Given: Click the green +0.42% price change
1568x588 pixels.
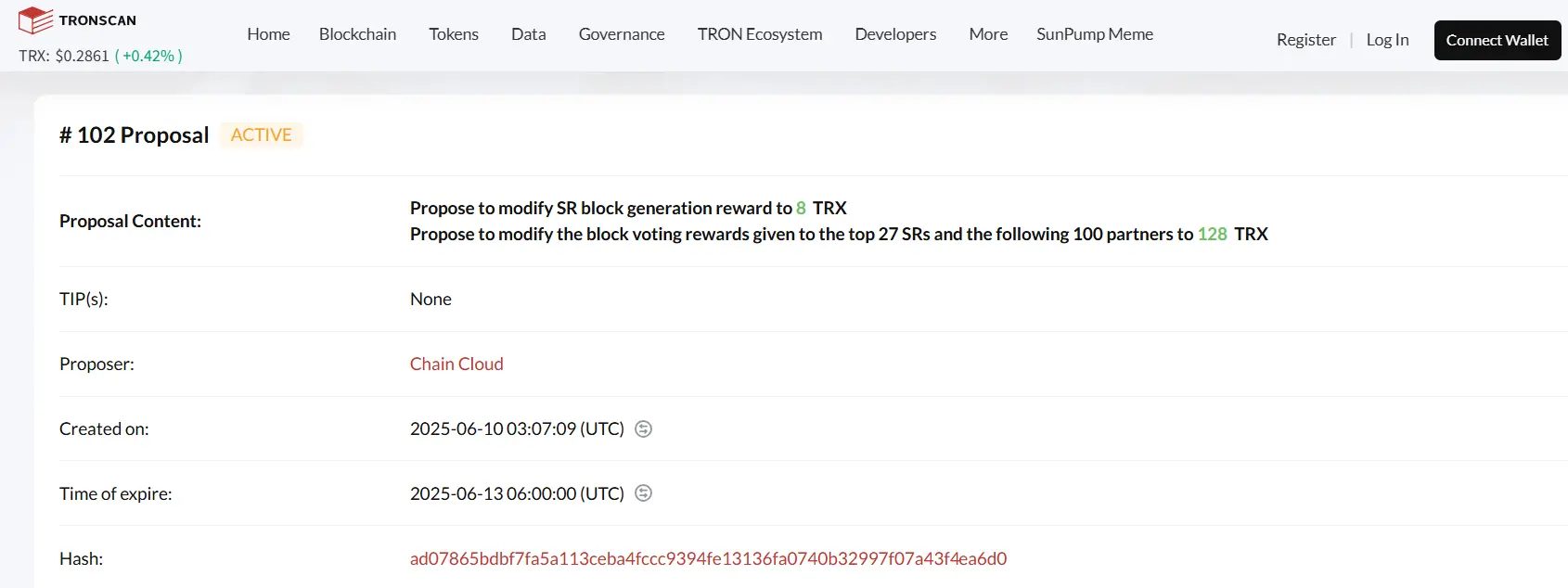Looking at the screenshot, I should click(x=149, y=56).
